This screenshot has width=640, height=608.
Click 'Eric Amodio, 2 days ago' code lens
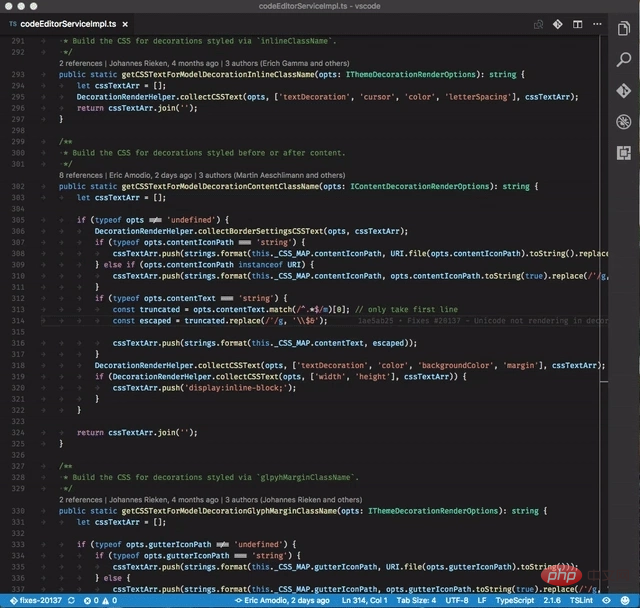click(151, 175)
